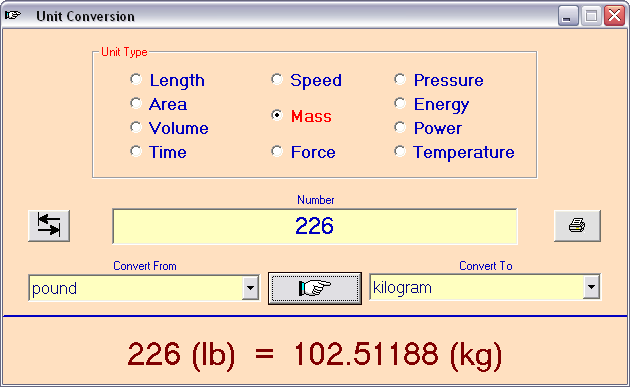
Task: Click the swap units arrows icon
Action: [49, 226]
